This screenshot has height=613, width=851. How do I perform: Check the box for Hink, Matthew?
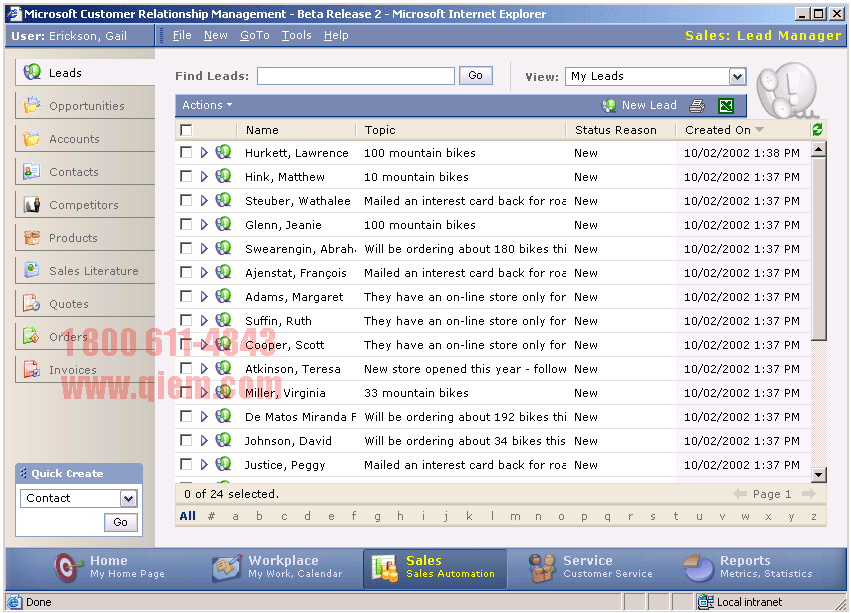click(x=186, y=176)
